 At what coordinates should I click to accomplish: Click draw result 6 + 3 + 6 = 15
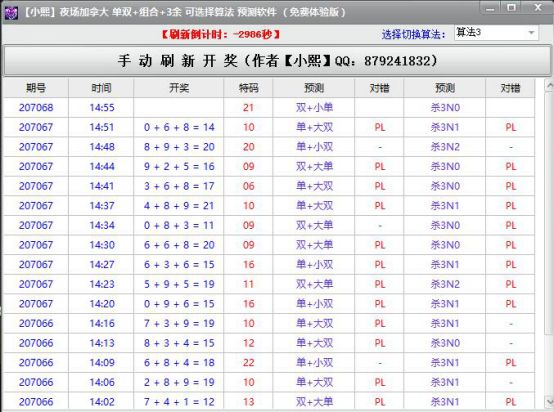click(x=179, y=264)
